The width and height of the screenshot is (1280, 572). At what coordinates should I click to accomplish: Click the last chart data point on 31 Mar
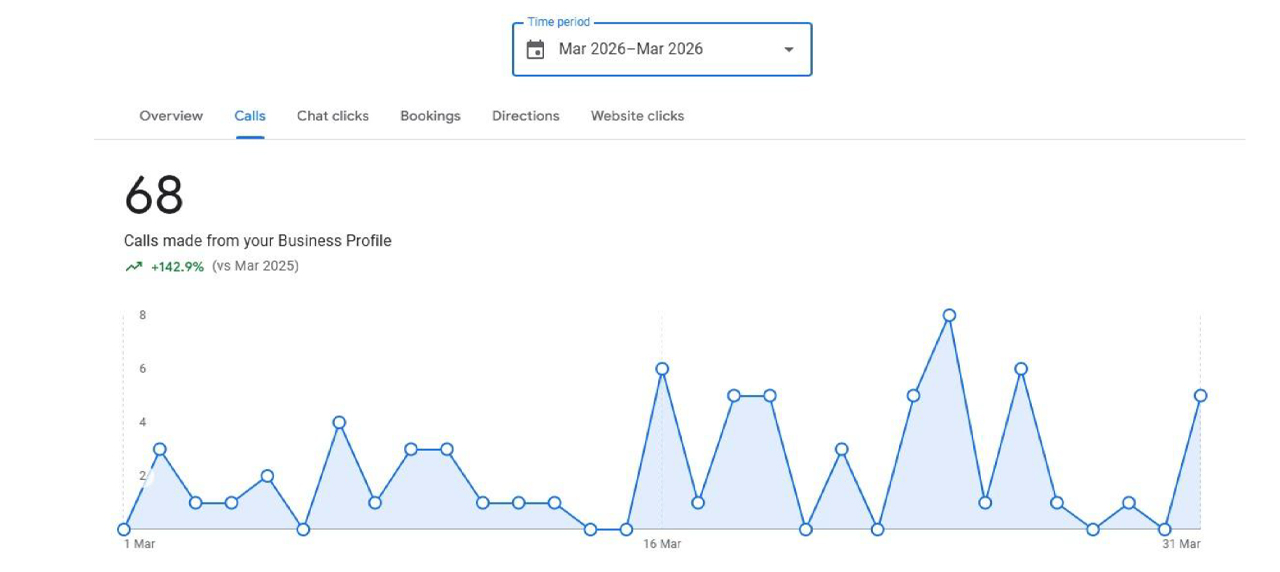(x=1200, y=396)
